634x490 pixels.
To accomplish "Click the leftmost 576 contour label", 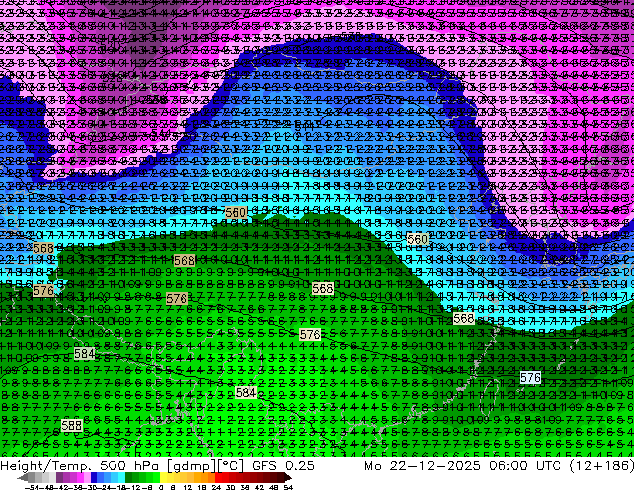I will click(43, 290).
